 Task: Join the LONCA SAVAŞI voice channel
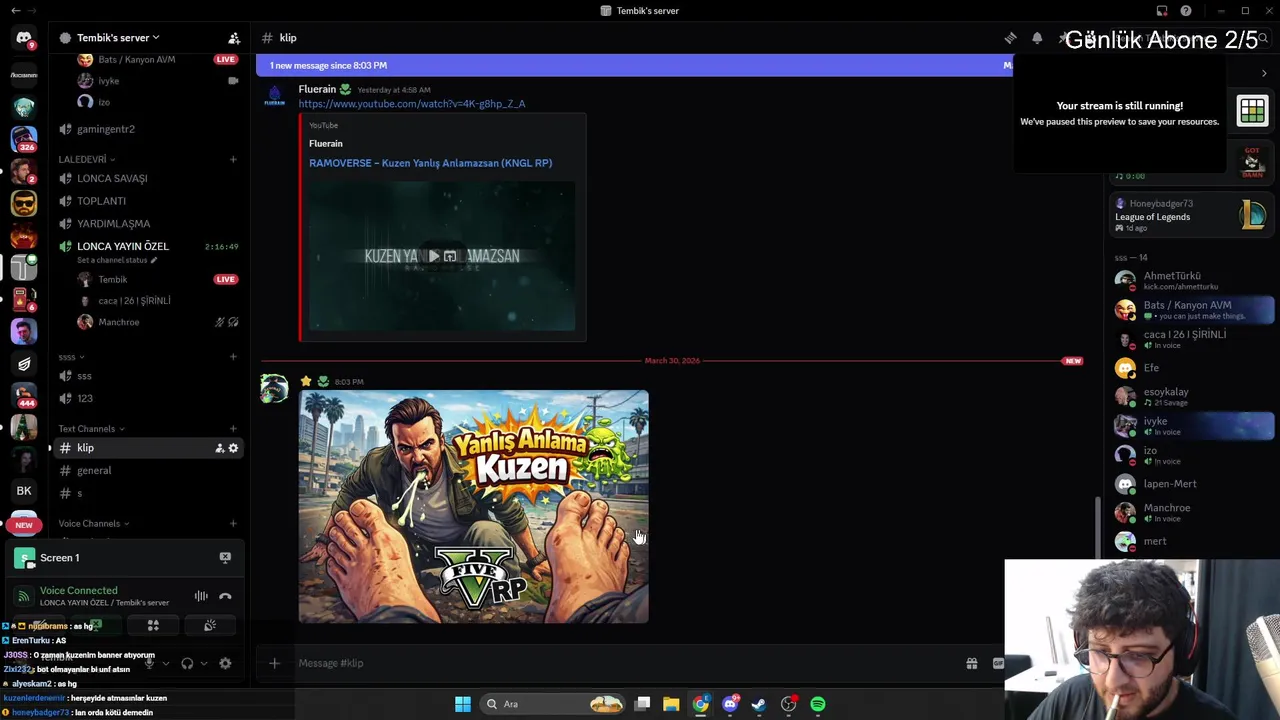point(148,178)
